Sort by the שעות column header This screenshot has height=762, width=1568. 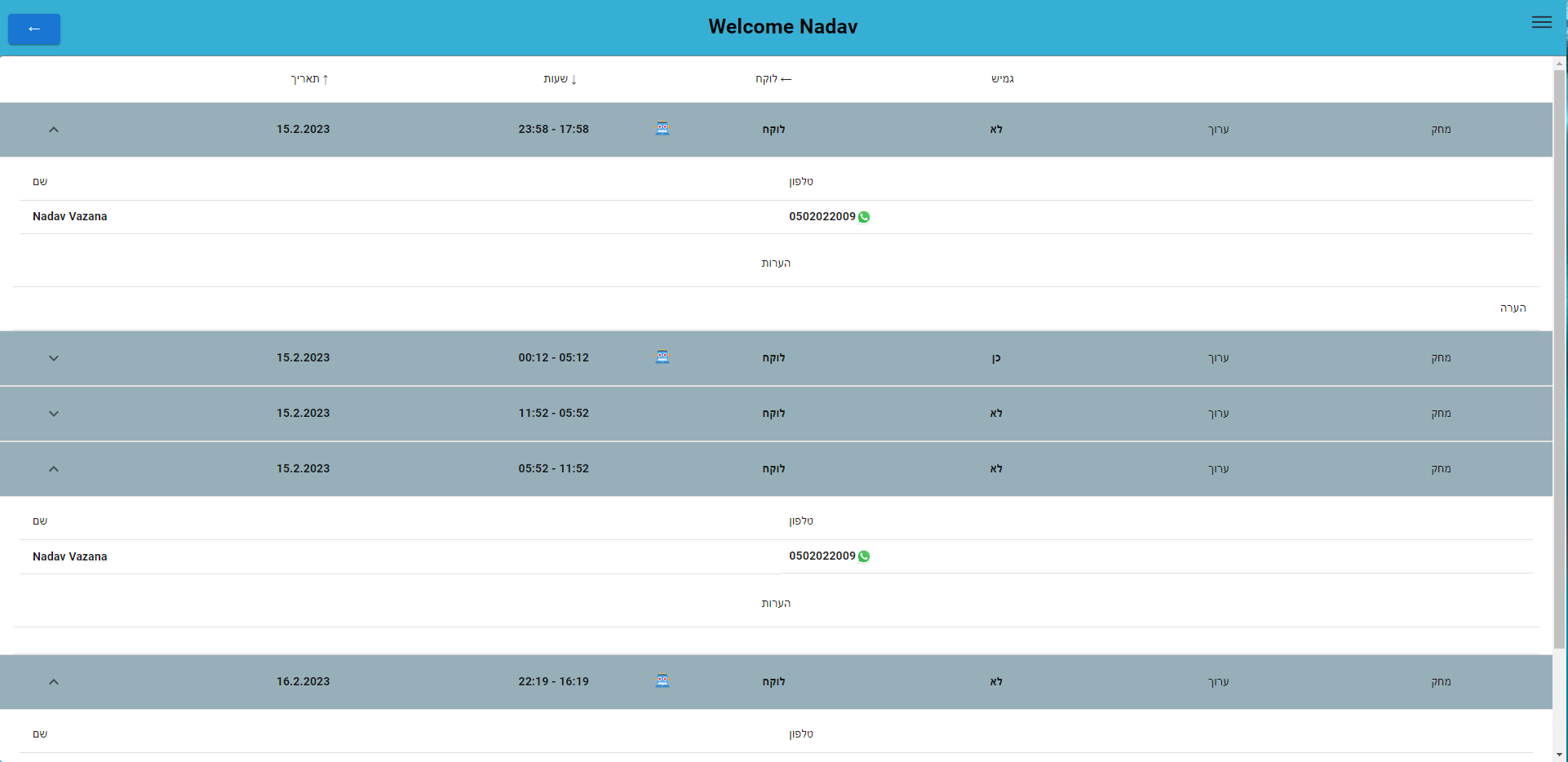tap(560, 79)
